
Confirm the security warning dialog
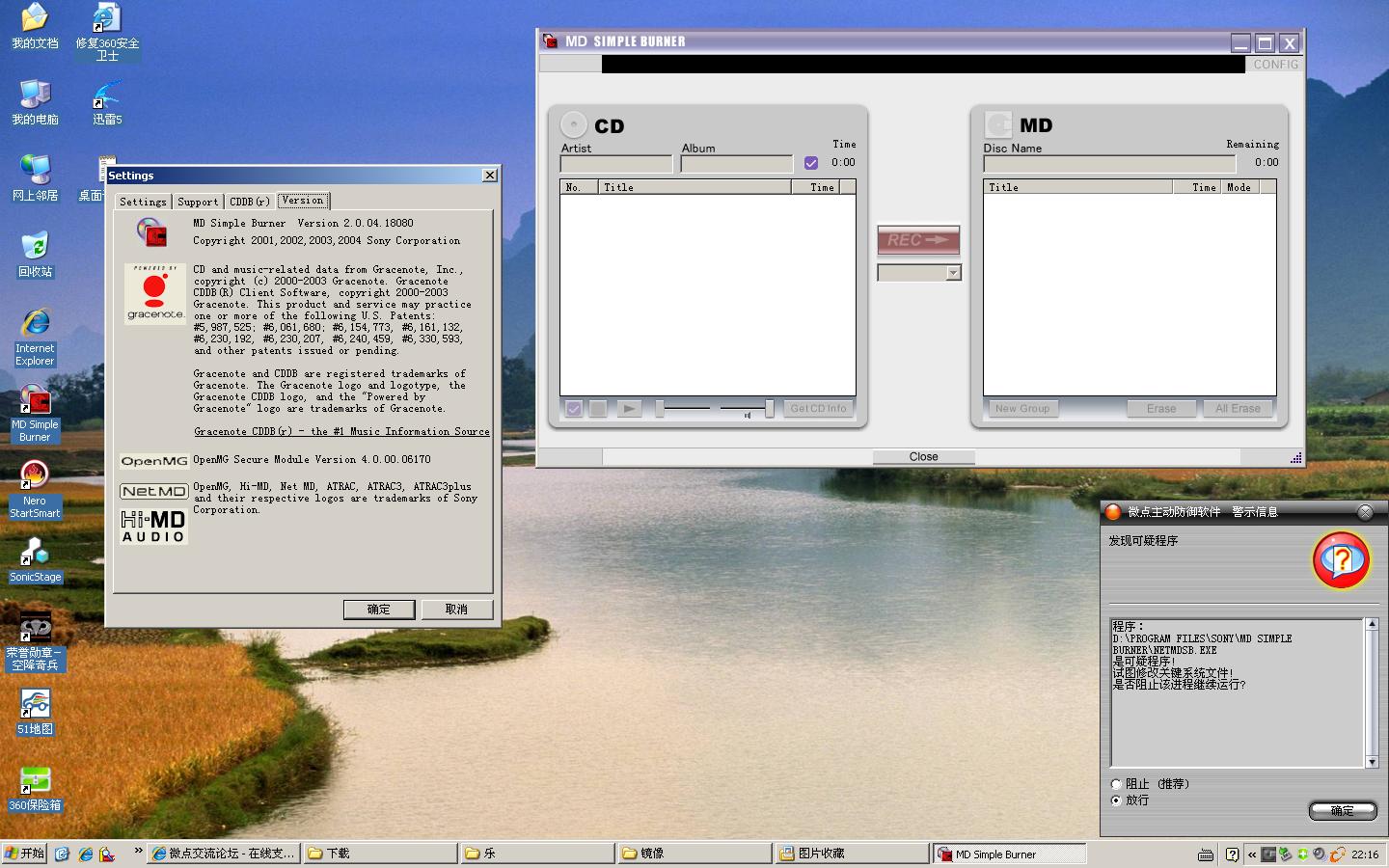point(1342,811)
